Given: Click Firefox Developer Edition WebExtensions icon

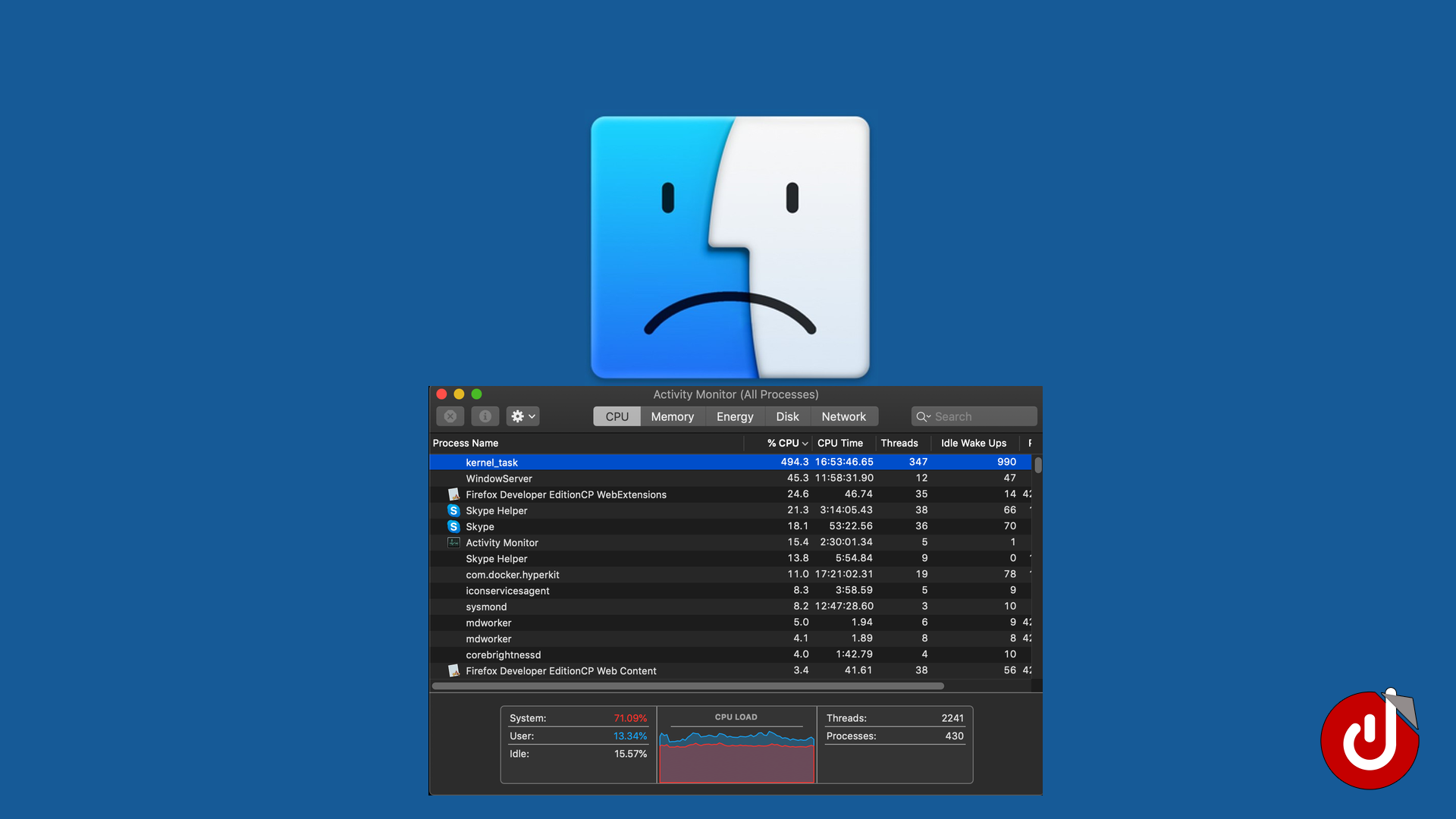Looking at the screenshot, I should [453, 494].
